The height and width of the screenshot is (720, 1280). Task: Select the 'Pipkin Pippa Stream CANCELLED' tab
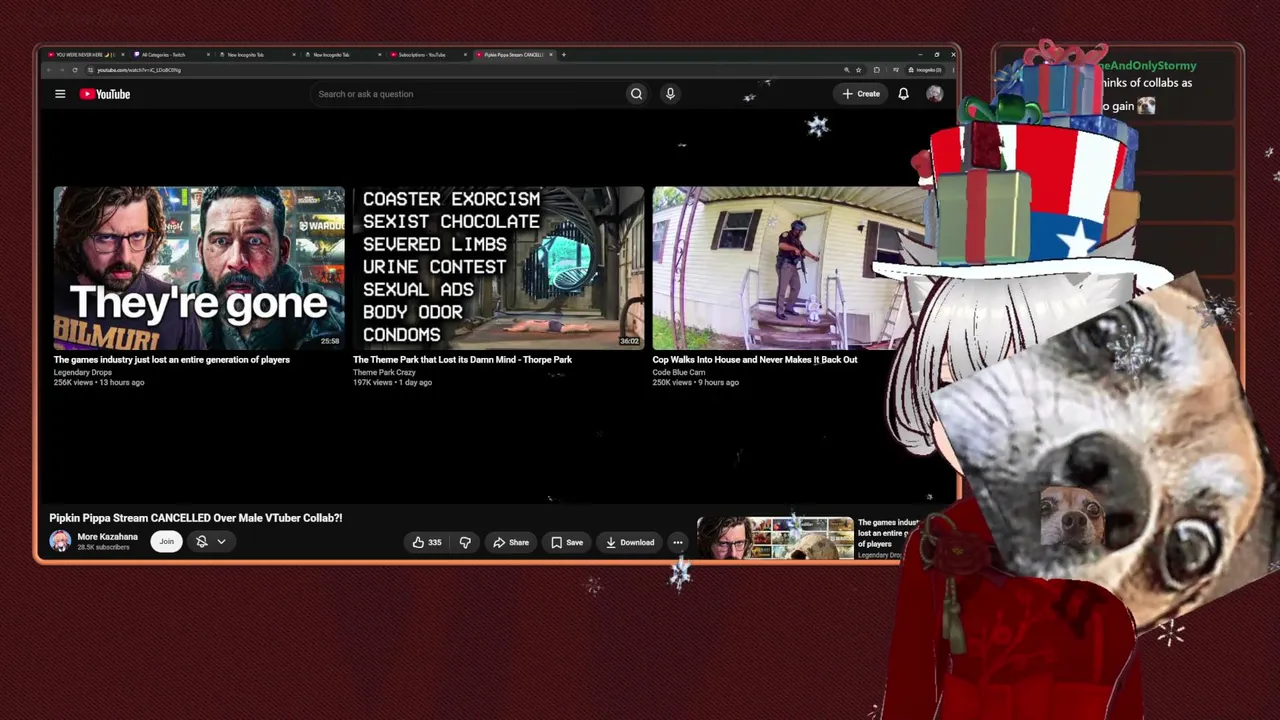click(x=514, y=55)
